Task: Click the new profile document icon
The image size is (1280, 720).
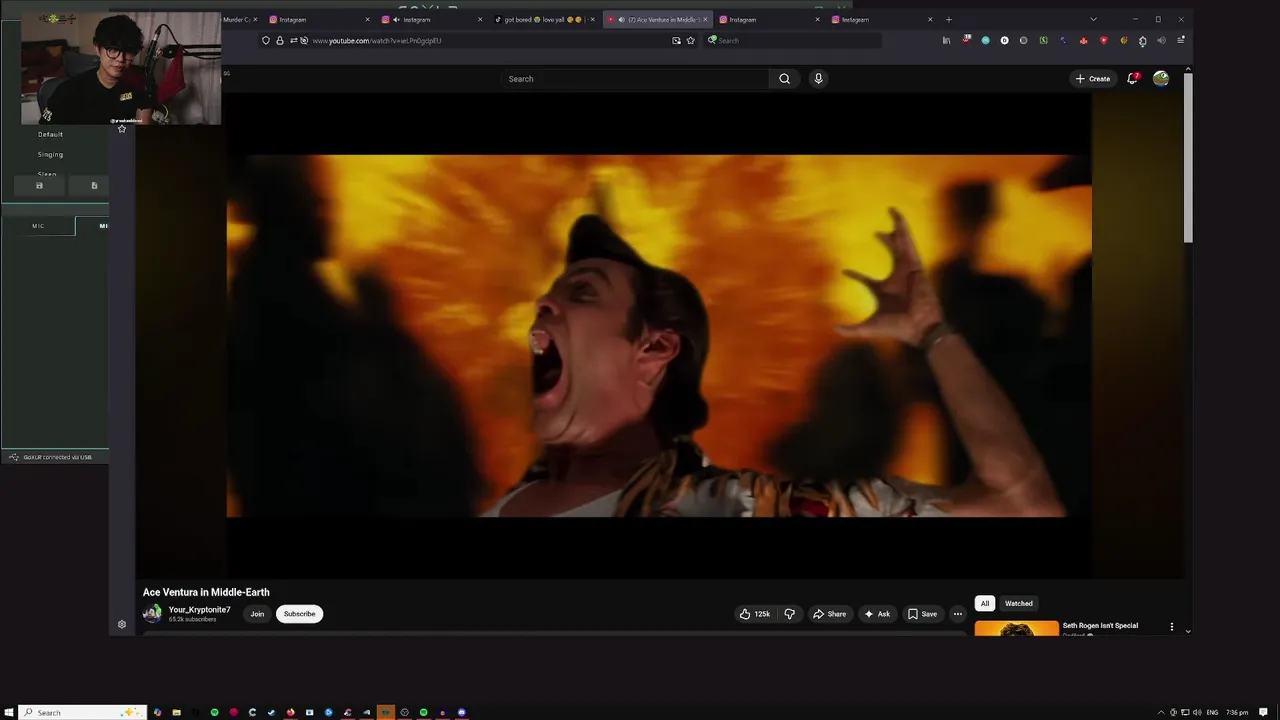Action: pos(94,185)
